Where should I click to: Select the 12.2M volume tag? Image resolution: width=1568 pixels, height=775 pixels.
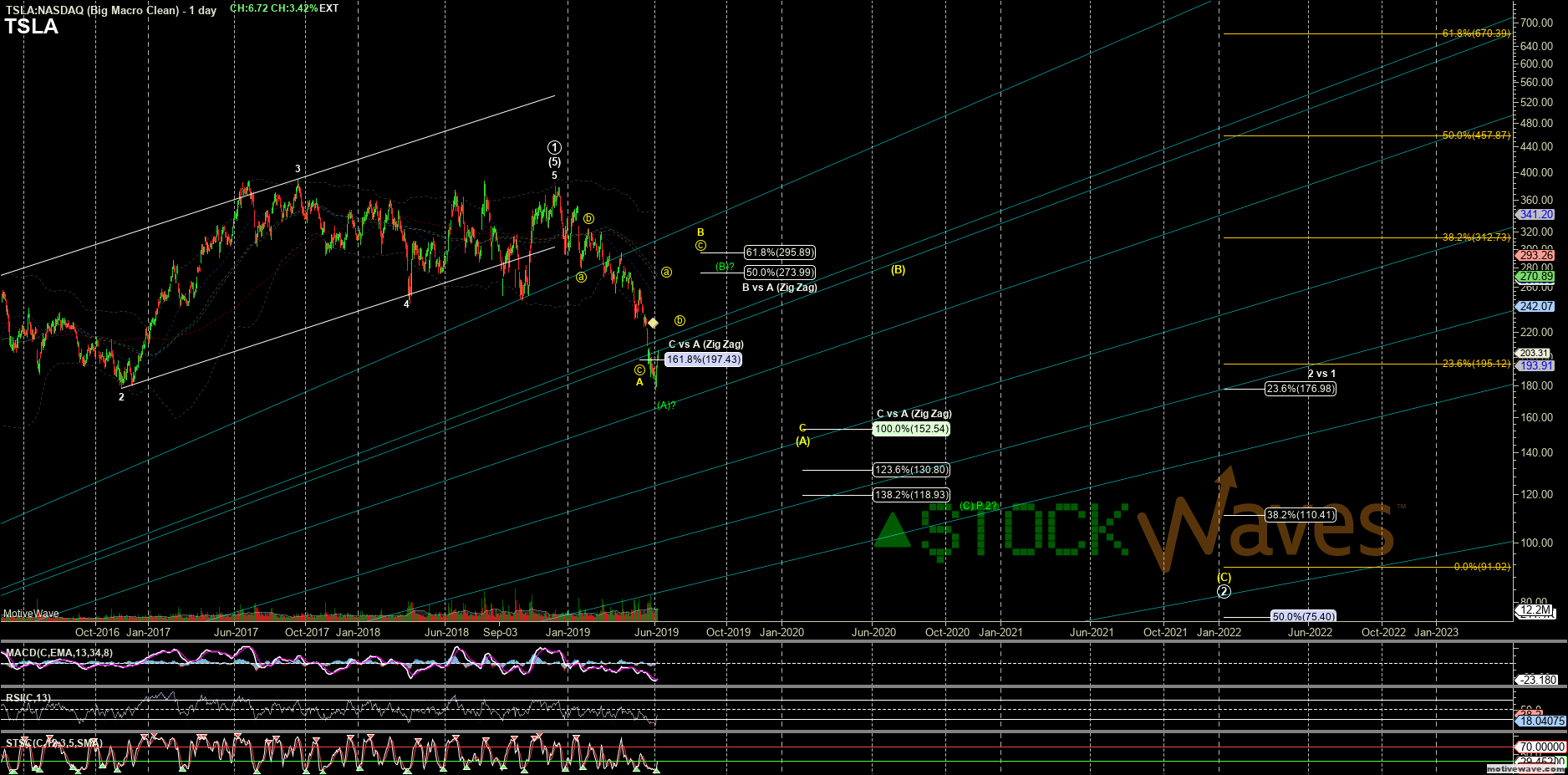click(1536, 610)
